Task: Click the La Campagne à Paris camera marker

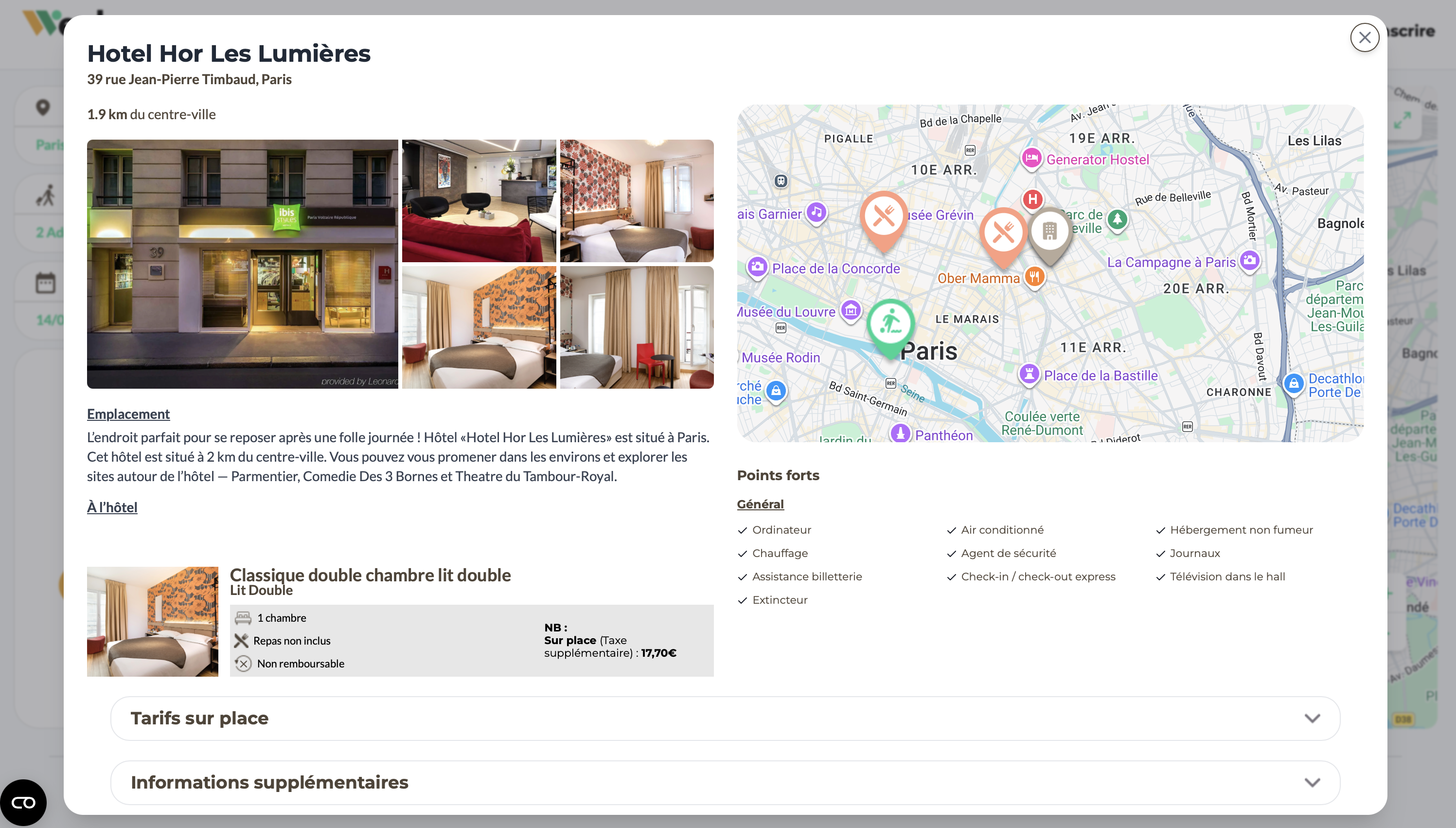Action: [1249, 262]
